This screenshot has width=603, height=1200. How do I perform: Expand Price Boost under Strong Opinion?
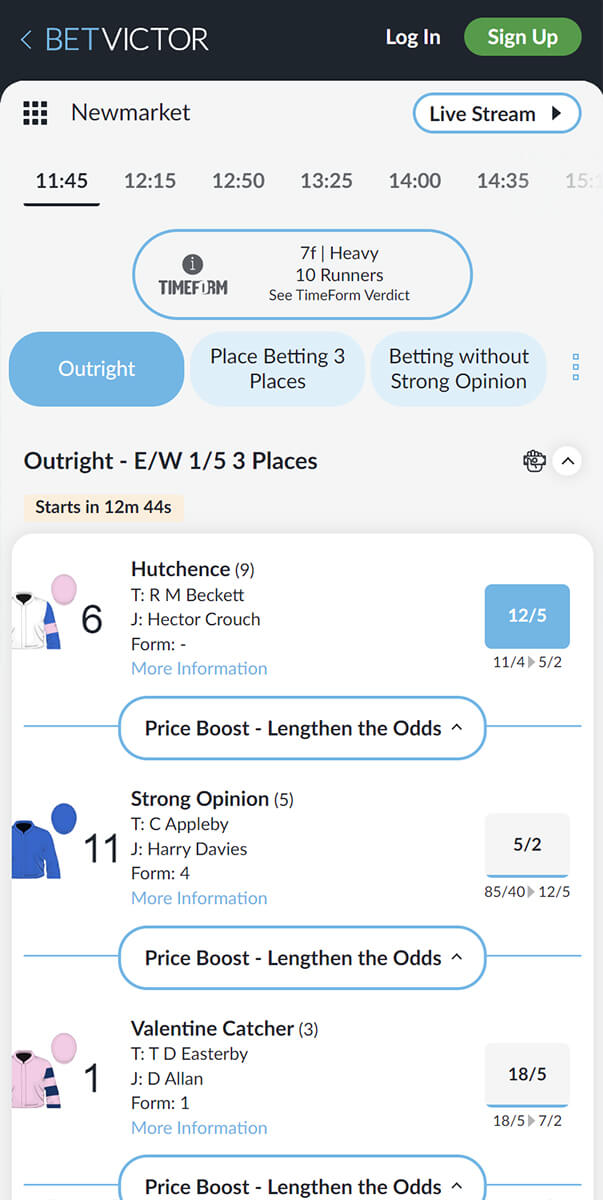(x=302, y=958)
